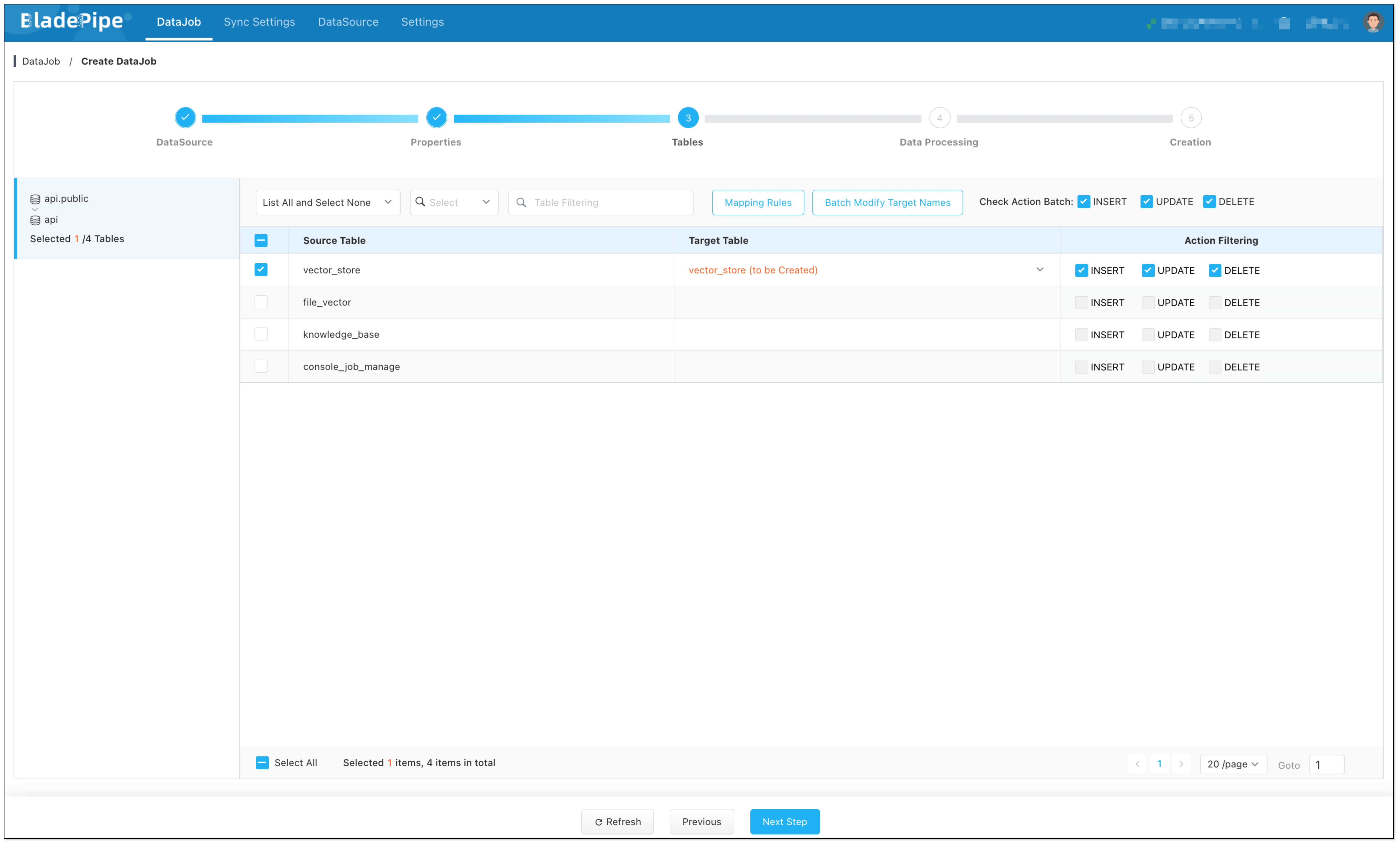Toggle the Select All checkbox at bottom
The image size is (1400, 845).
click(262, 763)
